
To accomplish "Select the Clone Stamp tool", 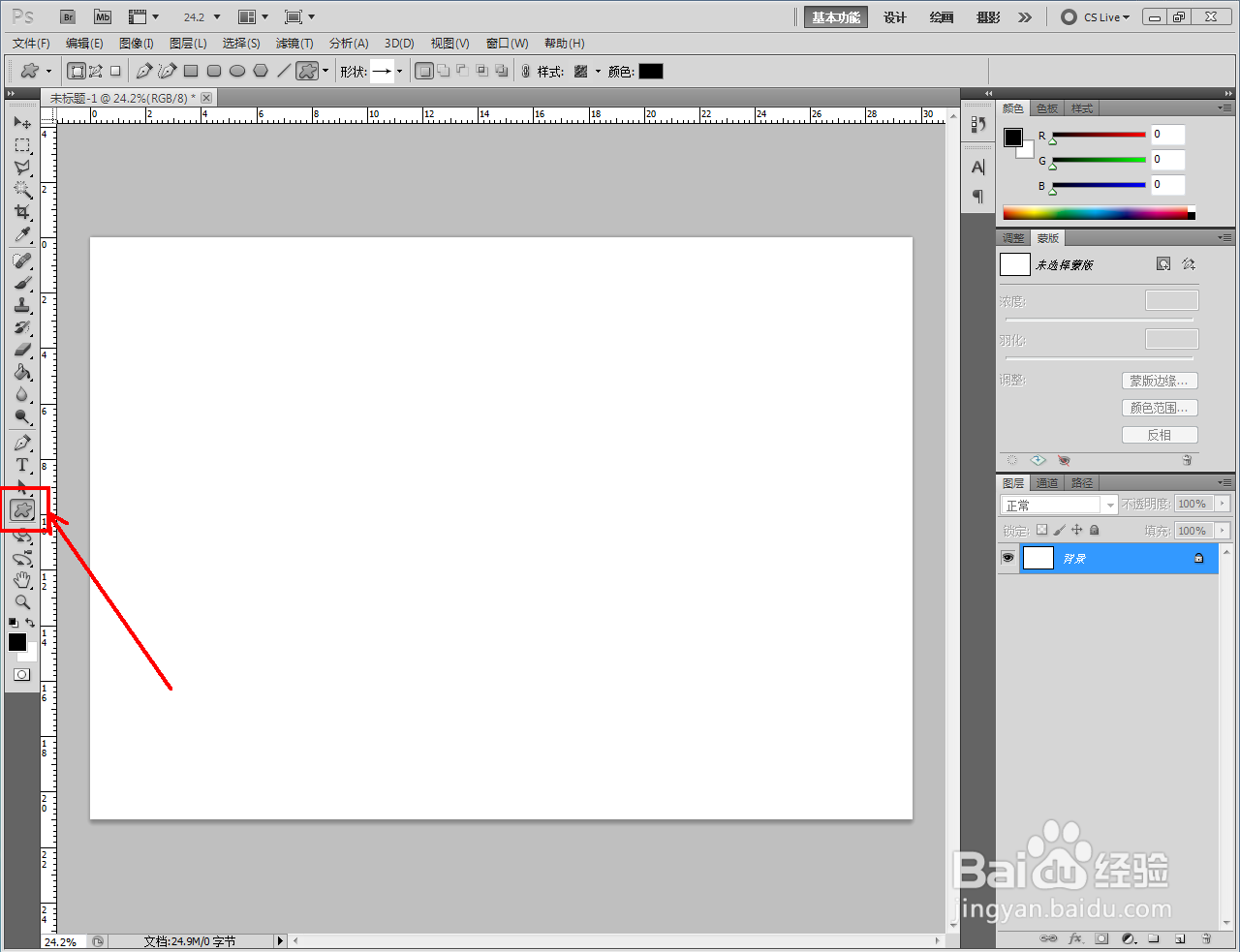I will tap(22, 306).
